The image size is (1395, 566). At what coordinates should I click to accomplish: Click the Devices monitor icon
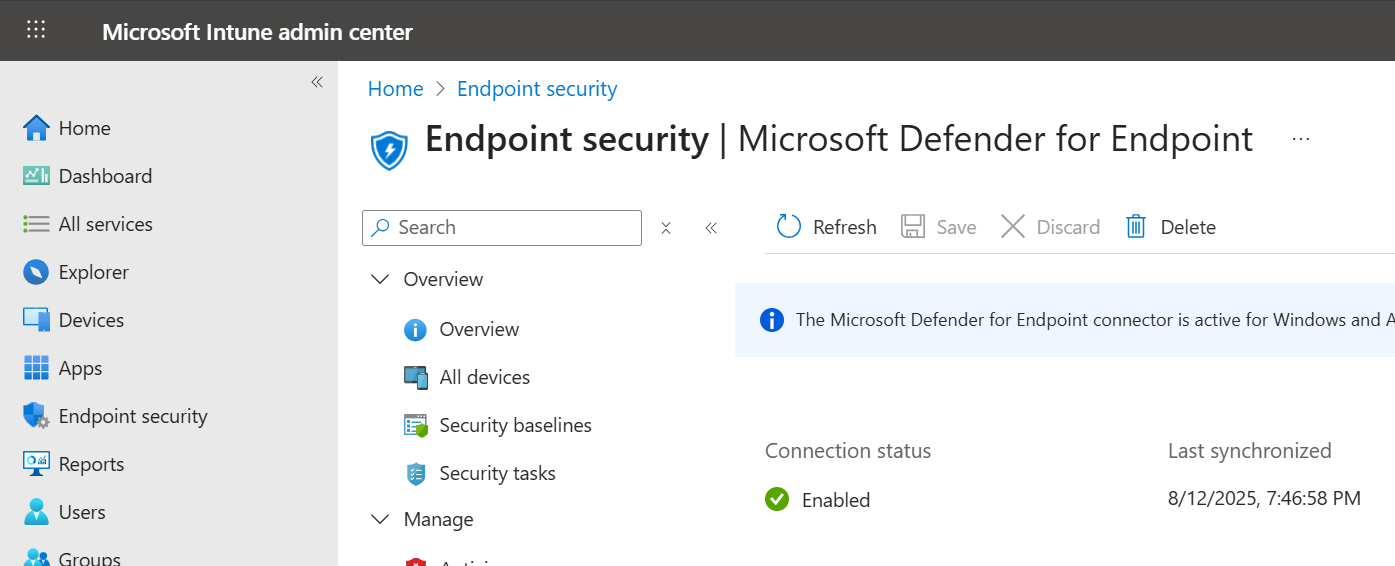coord(36,320)
